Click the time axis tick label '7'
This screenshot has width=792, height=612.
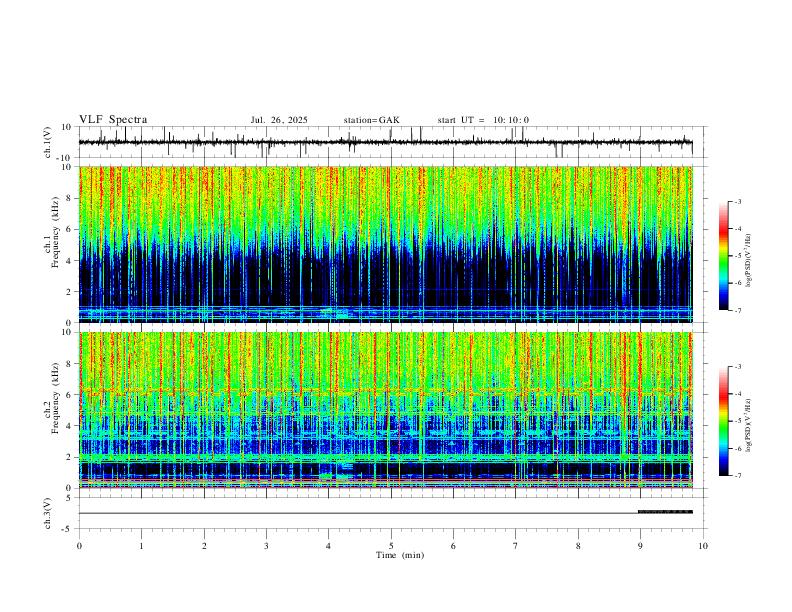[516, 546]
